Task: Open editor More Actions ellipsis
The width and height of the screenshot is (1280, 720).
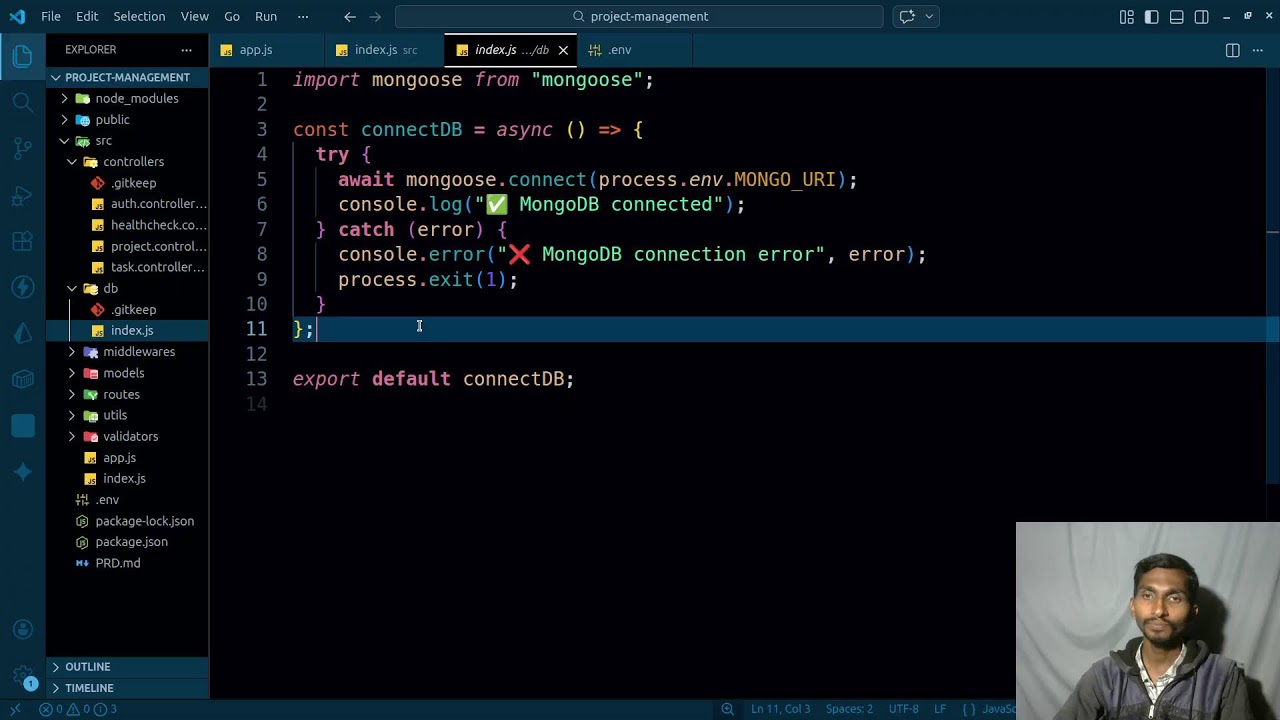Action: click(x=1259, y=50)
